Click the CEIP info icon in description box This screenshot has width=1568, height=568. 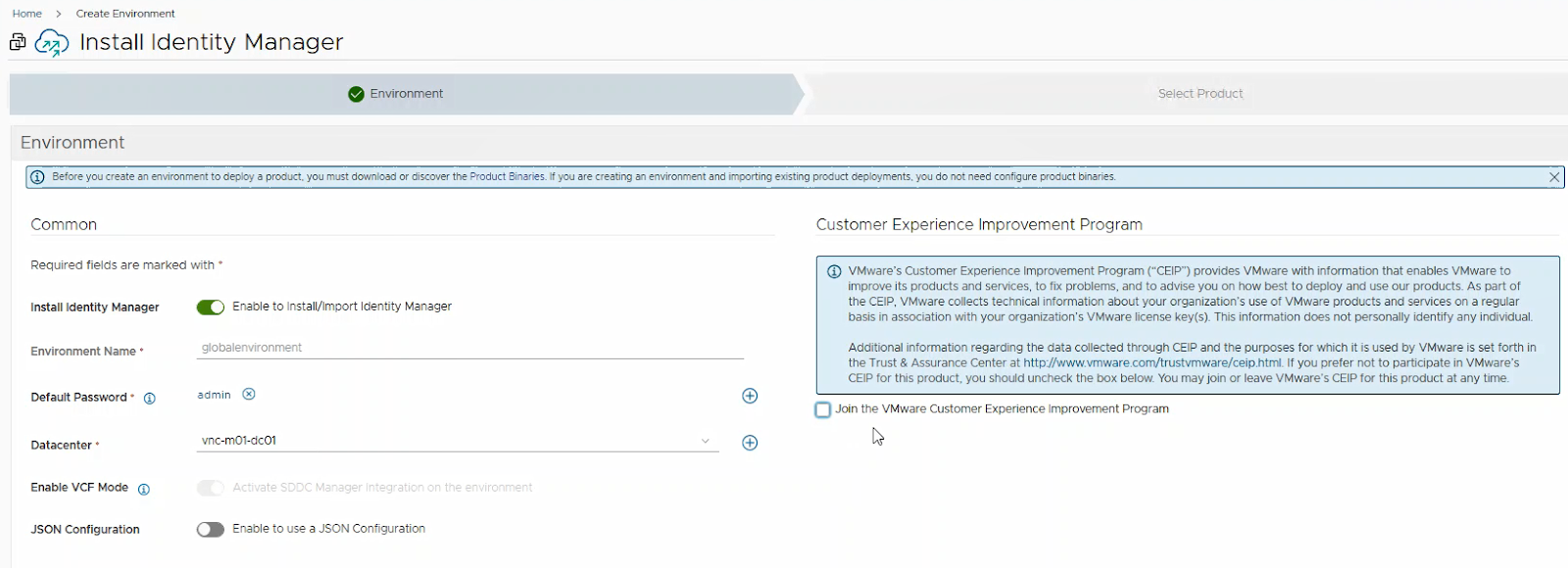click(x=834, y=272)
